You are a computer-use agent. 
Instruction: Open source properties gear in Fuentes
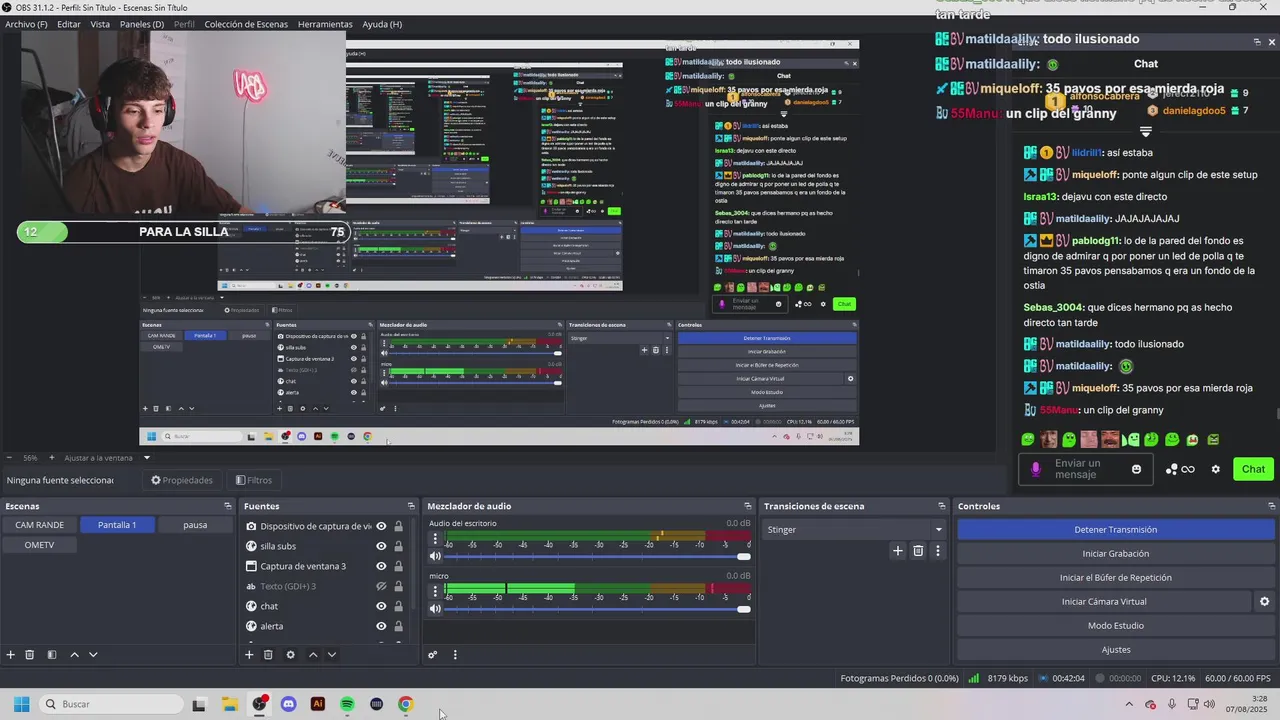(290, 655)
